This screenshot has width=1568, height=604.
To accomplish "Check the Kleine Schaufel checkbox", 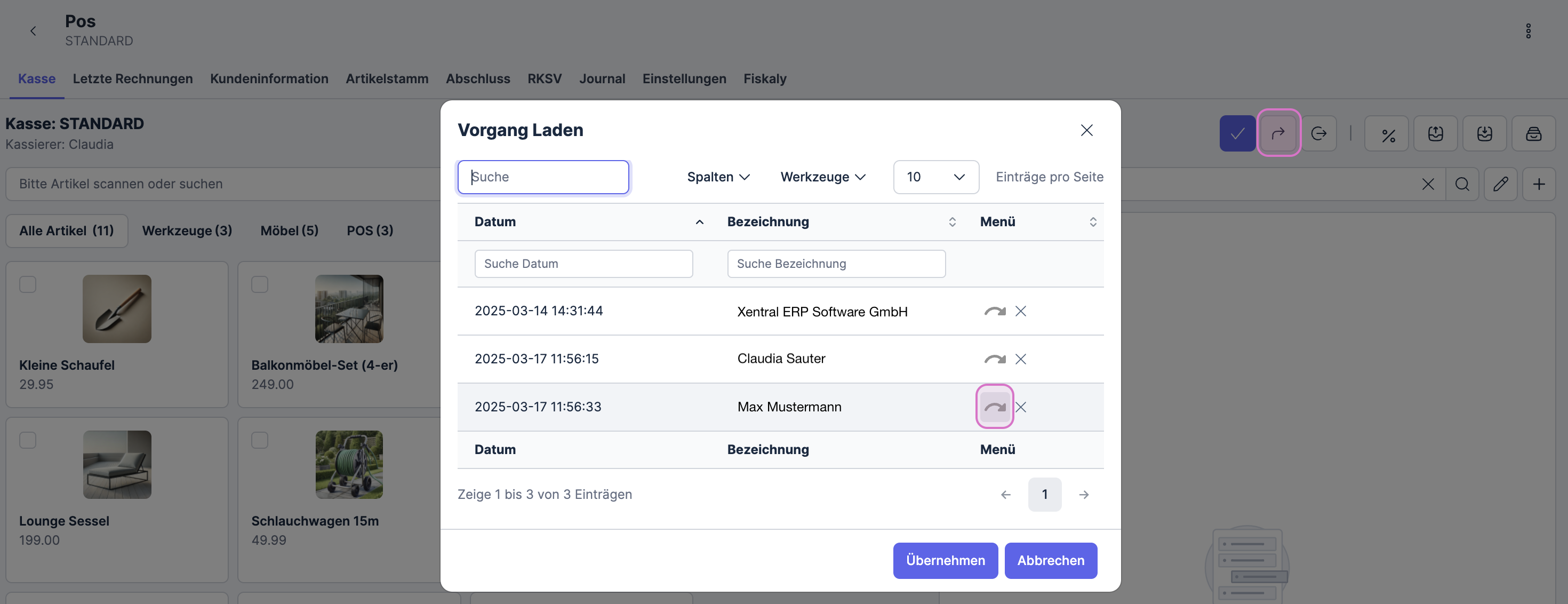I will point(28,284).
